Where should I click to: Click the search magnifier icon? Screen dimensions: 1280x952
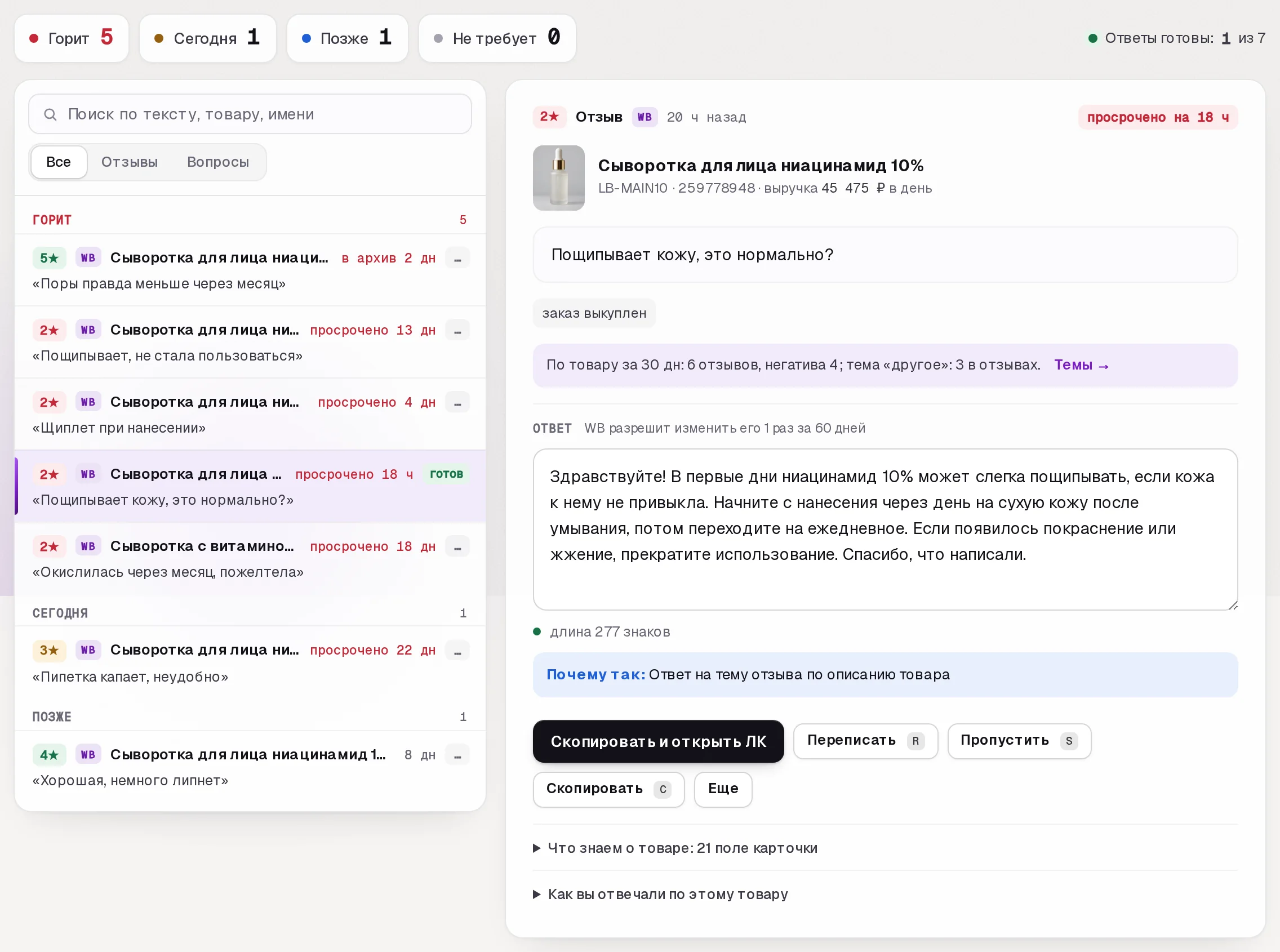click(50, 115)
